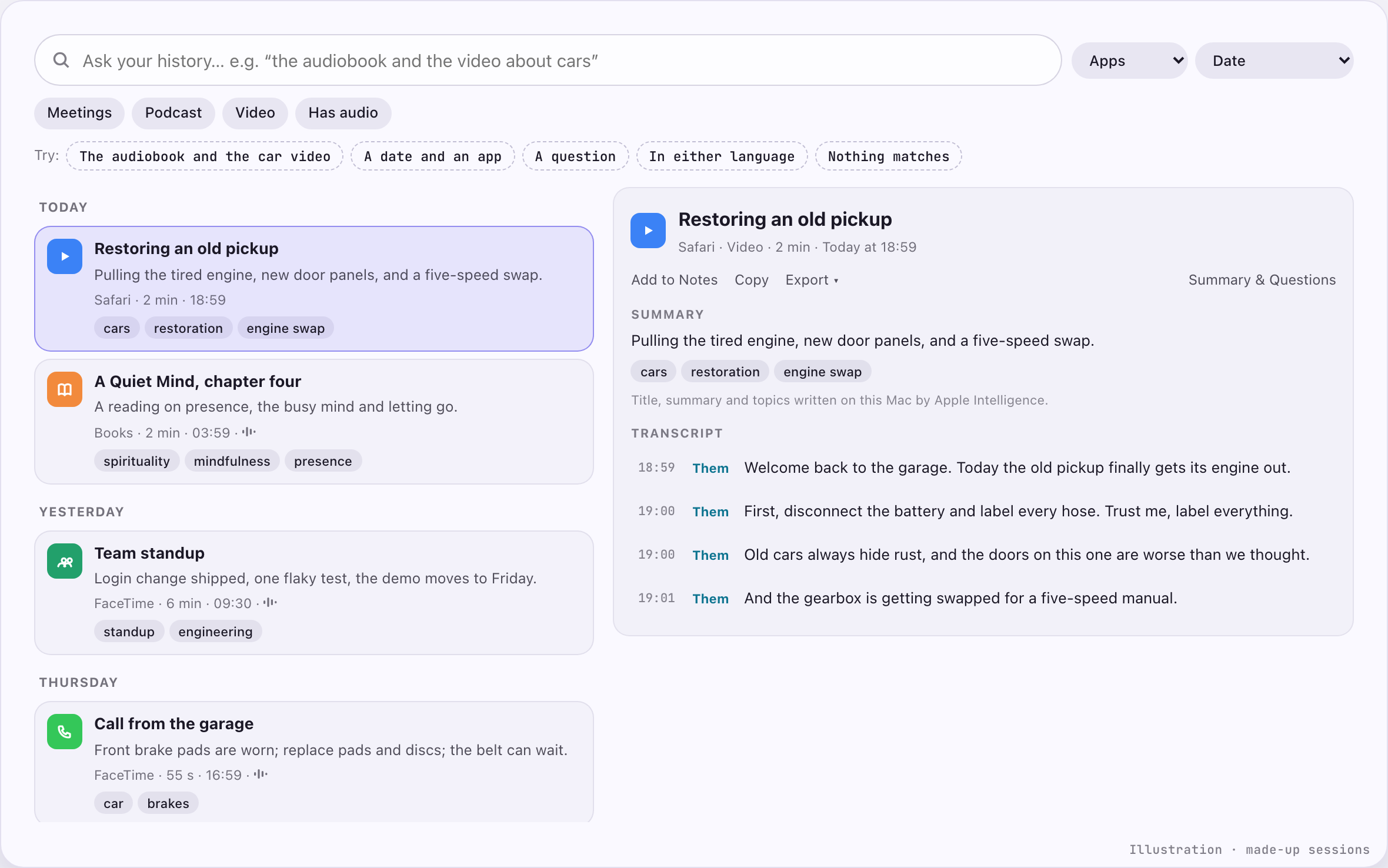Image resolution: width=1388 pixels, height=868 pixels.
Task: Select the 'Call from the garage' session title
Action: 174,724
